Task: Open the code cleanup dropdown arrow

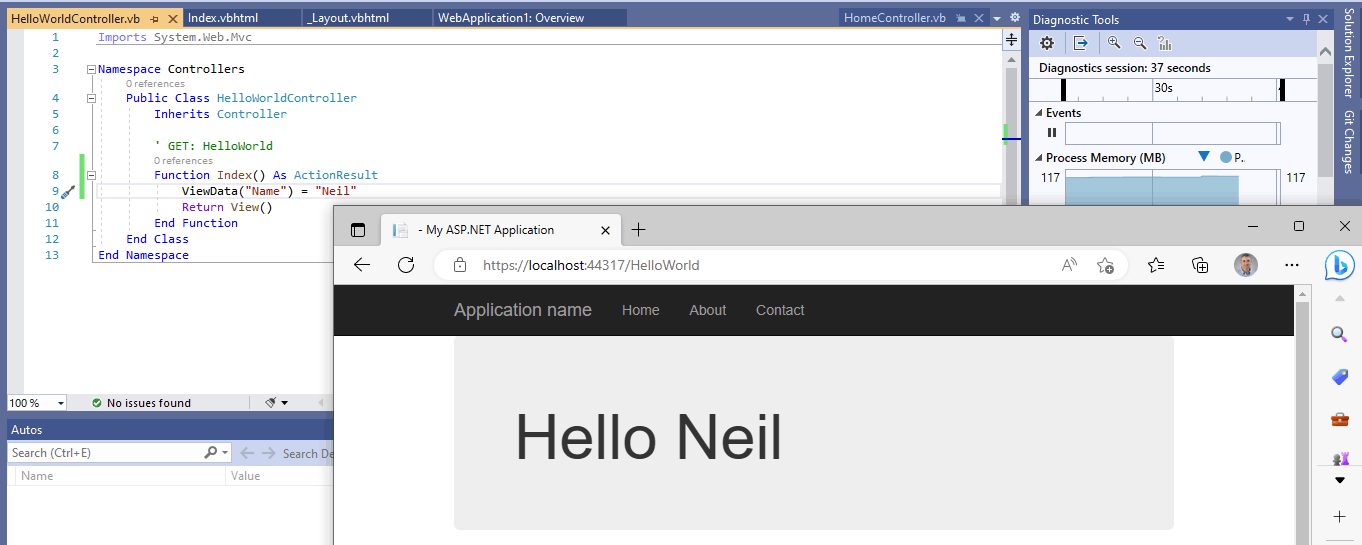Action: tap(285, 403)
